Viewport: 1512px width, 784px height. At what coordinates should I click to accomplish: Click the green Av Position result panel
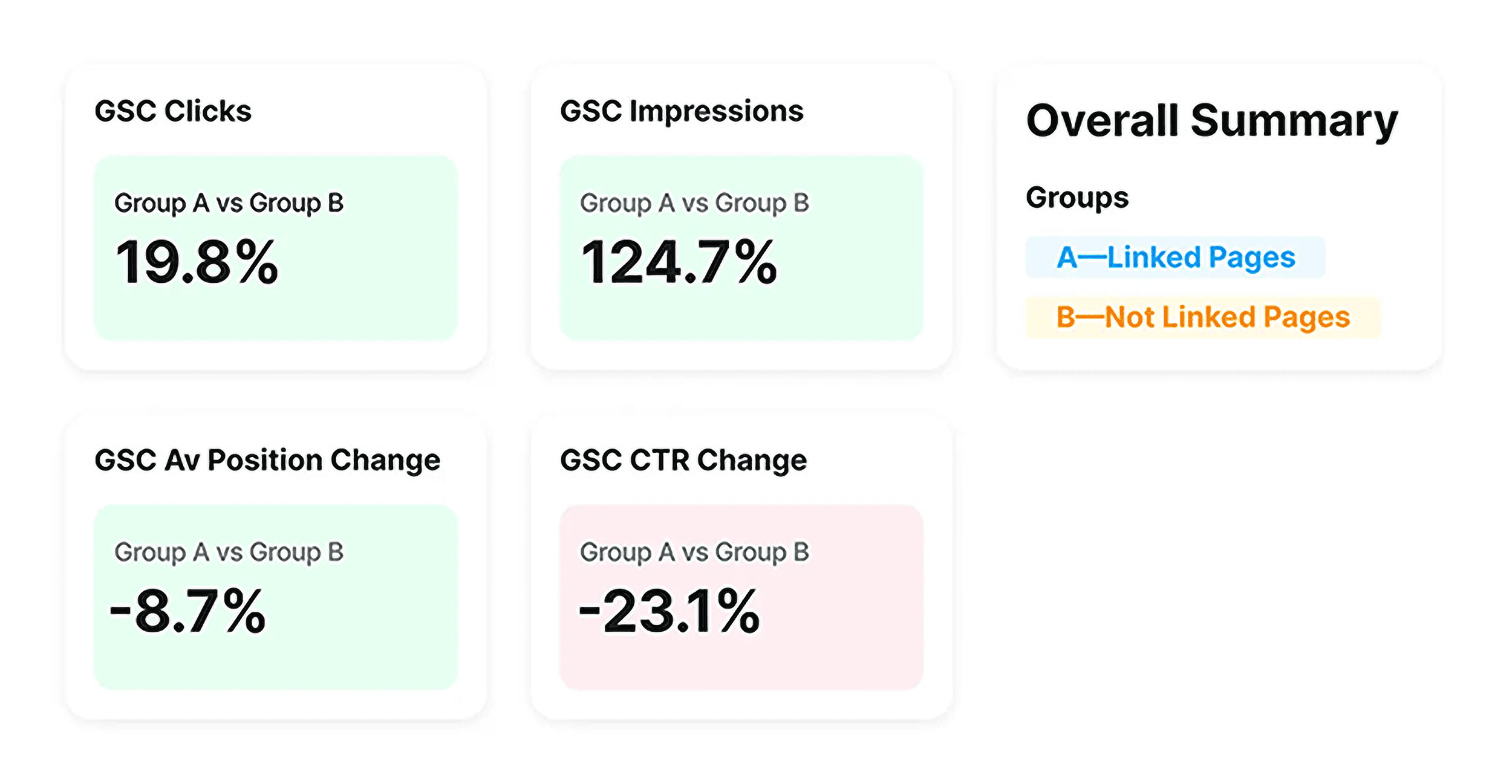pyautogui.click(x=276, y=597)
